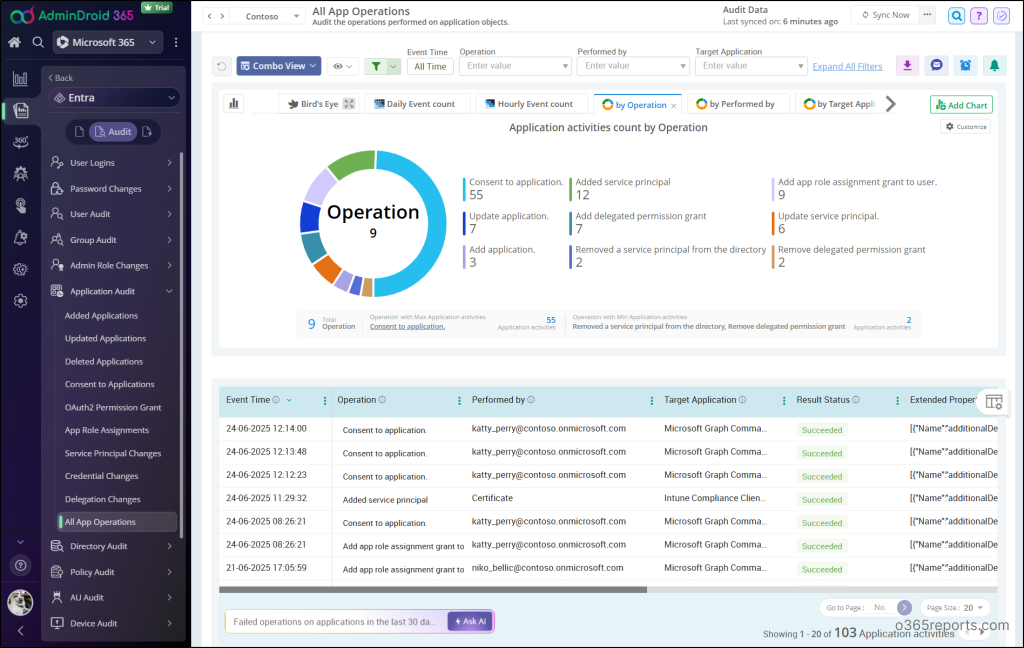The width and height of the screenshot is (1024, 648).
Task: Go Back from Entra menu
Action: click(61, 78)
